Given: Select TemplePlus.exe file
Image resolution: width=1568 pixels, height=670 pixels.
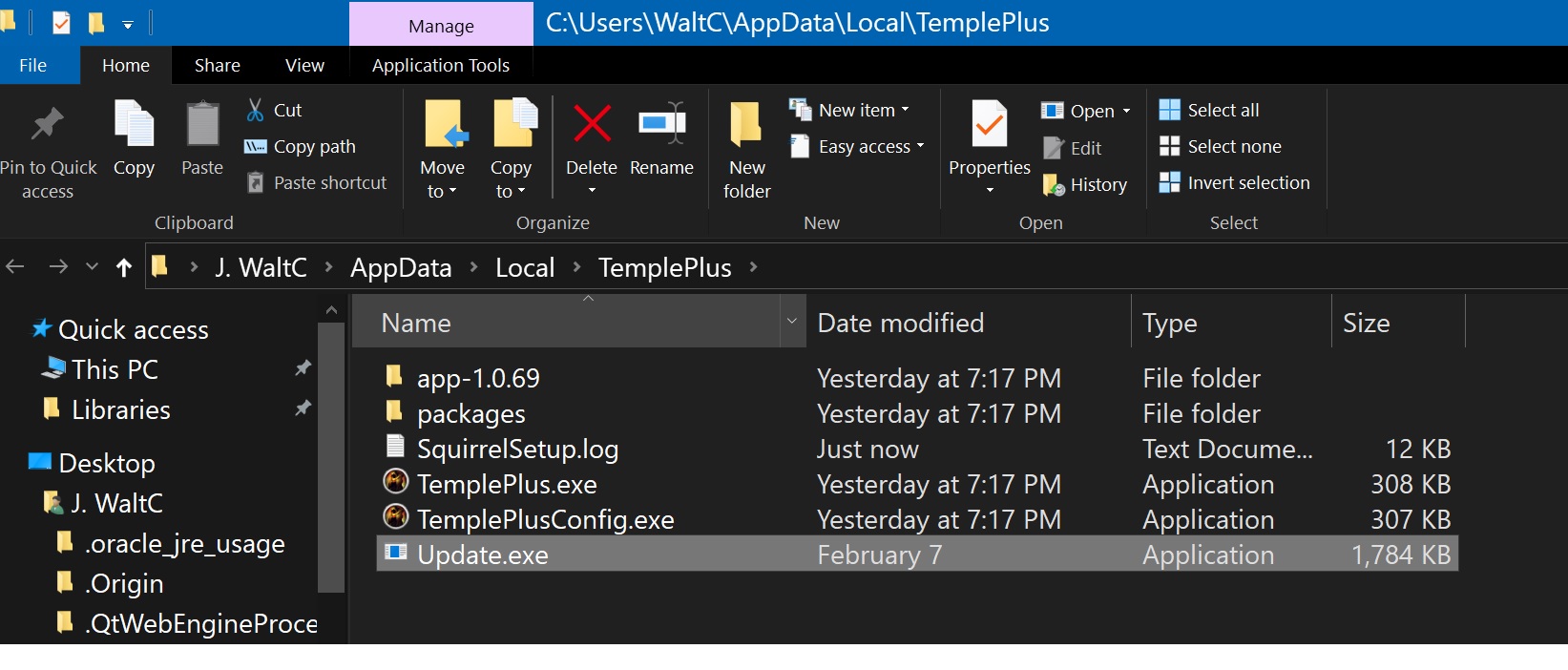Looking at the screenshot, I should 917,484.
